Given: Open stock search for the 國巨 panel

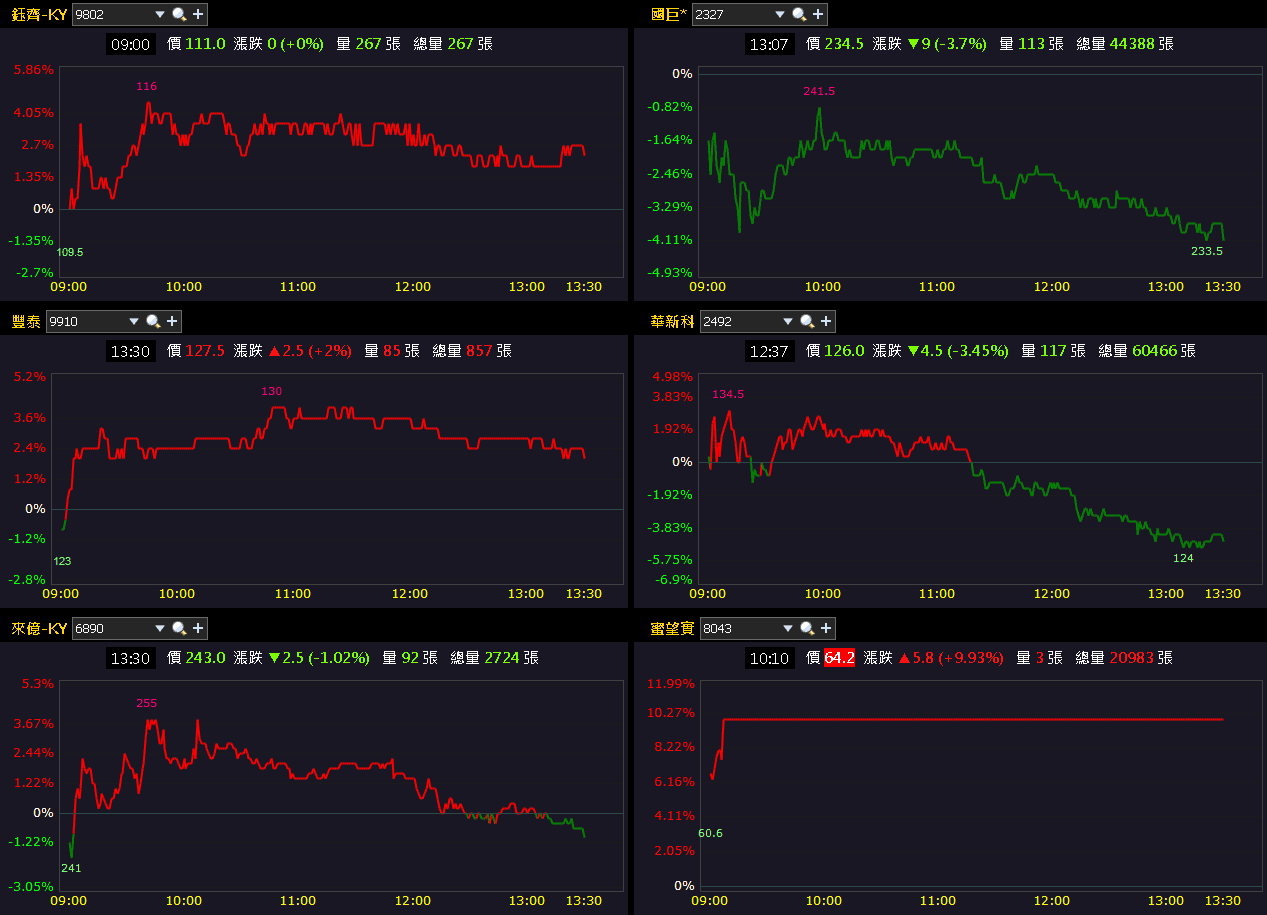Looking at the screenshot, I should point(799,14).
